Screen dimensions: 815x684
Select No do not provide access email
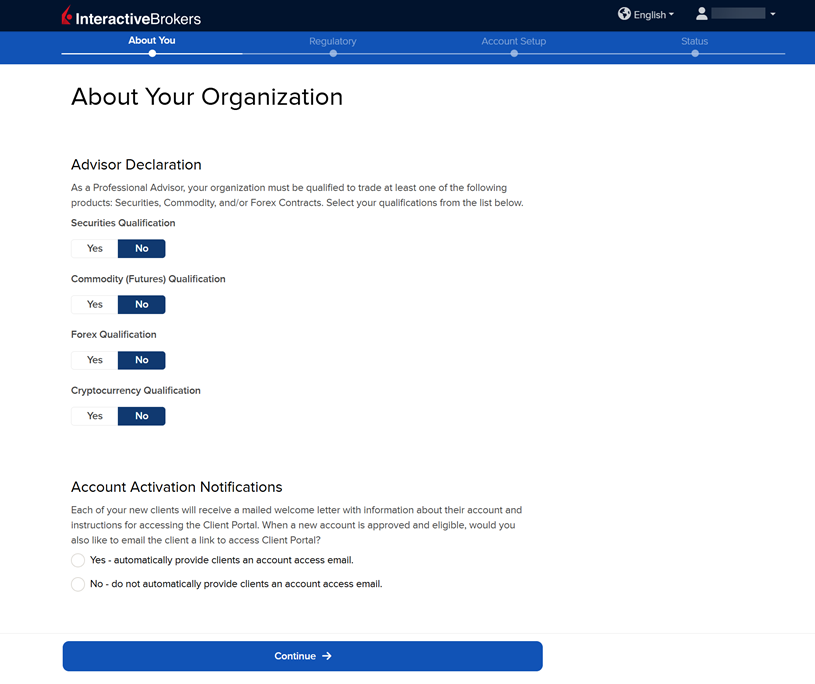[x=78, y=585]
